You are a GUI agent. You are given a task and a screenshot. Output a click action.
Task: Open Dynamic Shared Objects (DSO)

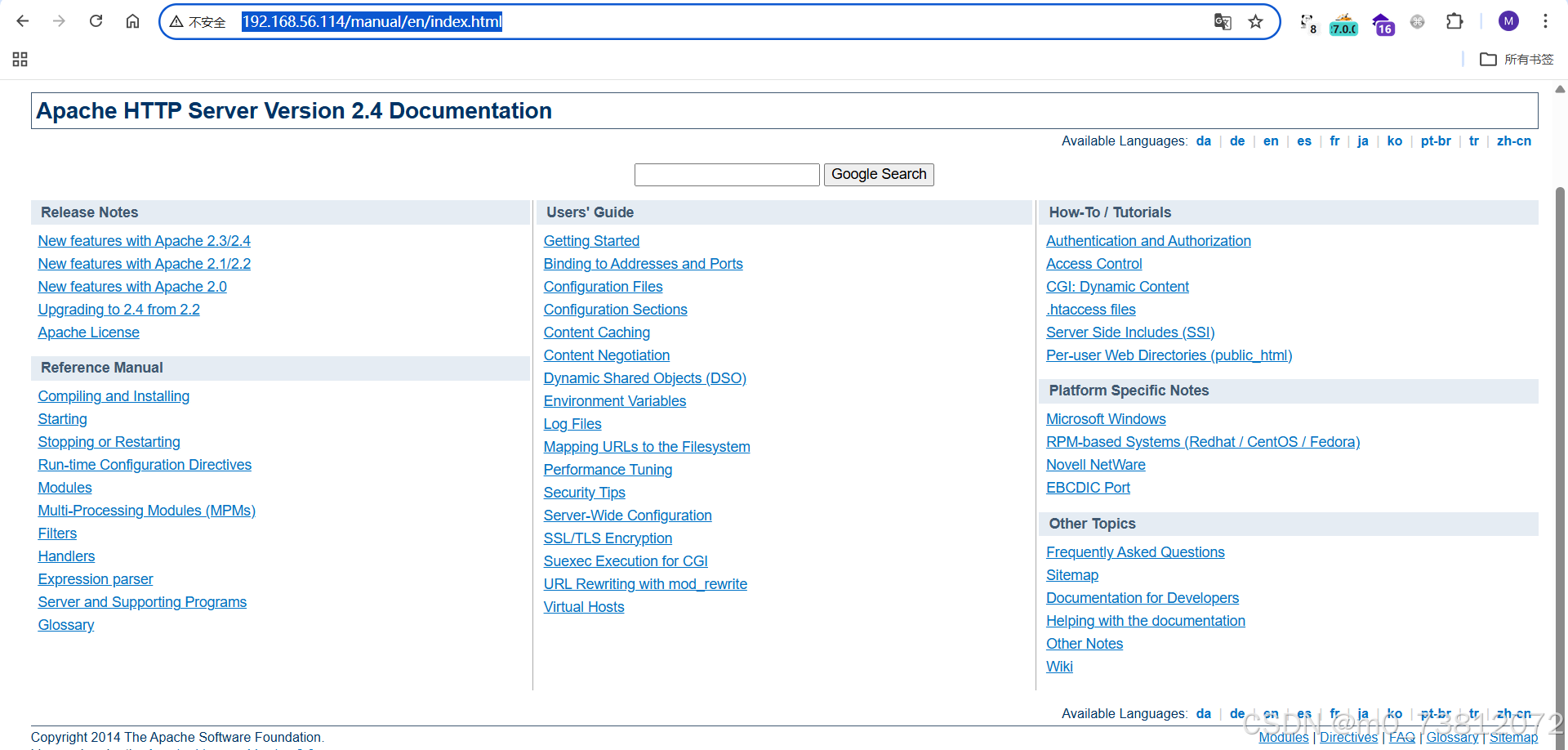click(645, 378)
